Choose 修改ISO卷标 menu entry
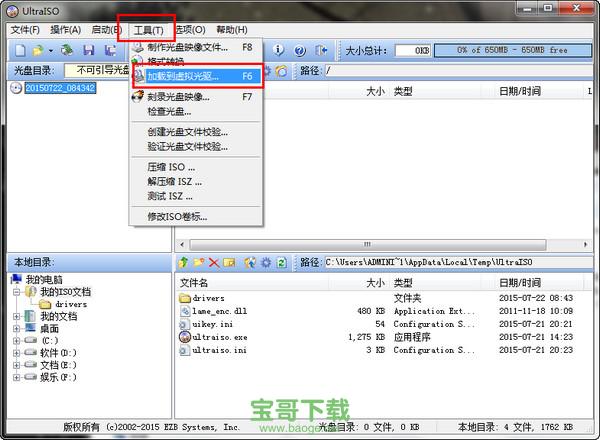The height and width of the screenshot is (440, 600). click(x=196, y=217)
